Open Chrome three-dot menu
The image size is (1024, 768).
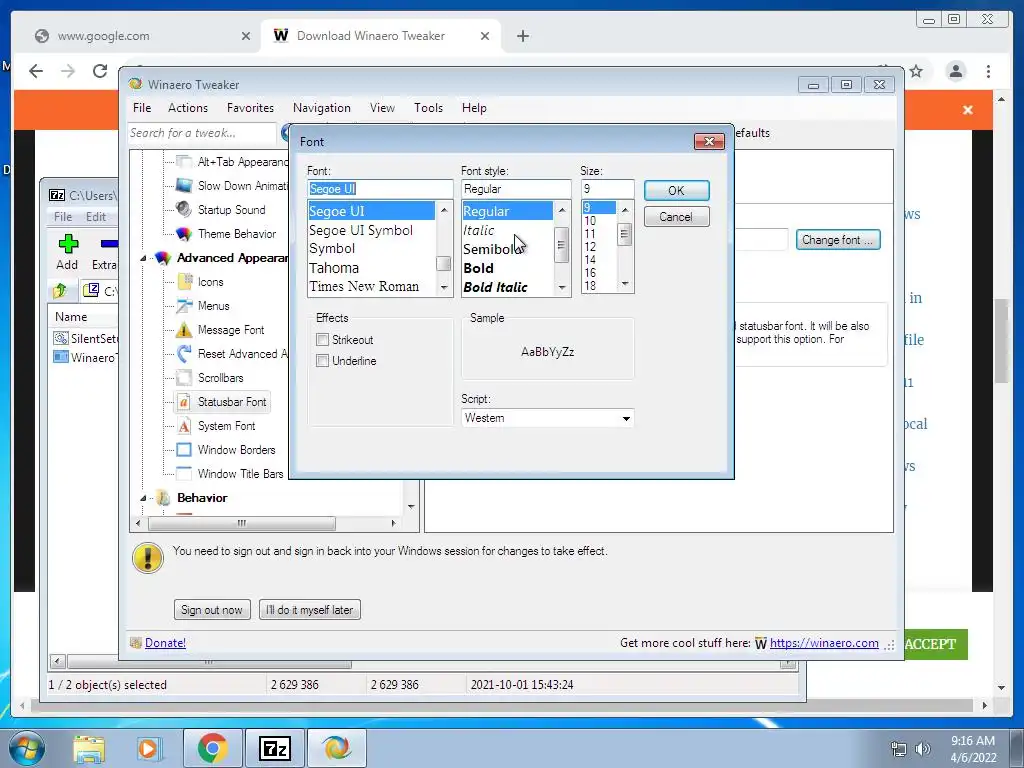(988, 71)
